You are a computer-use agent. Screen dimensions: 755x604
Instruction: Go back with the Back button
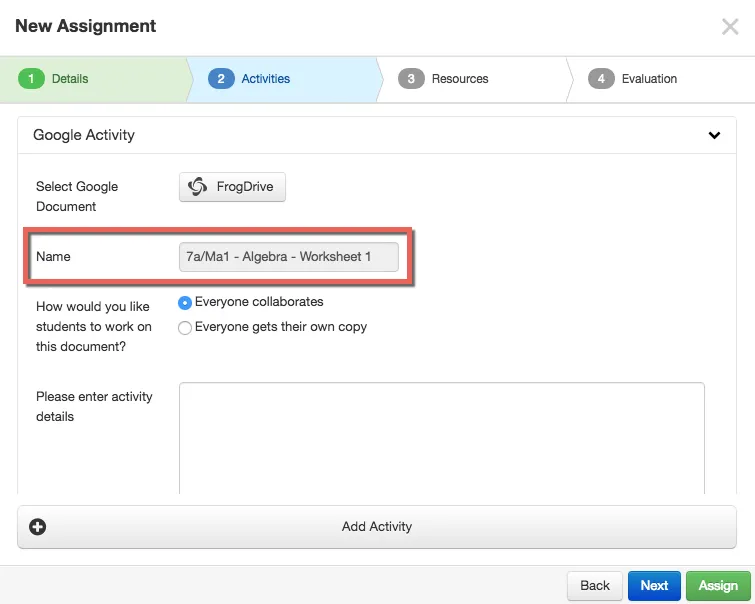click(595, 586)
